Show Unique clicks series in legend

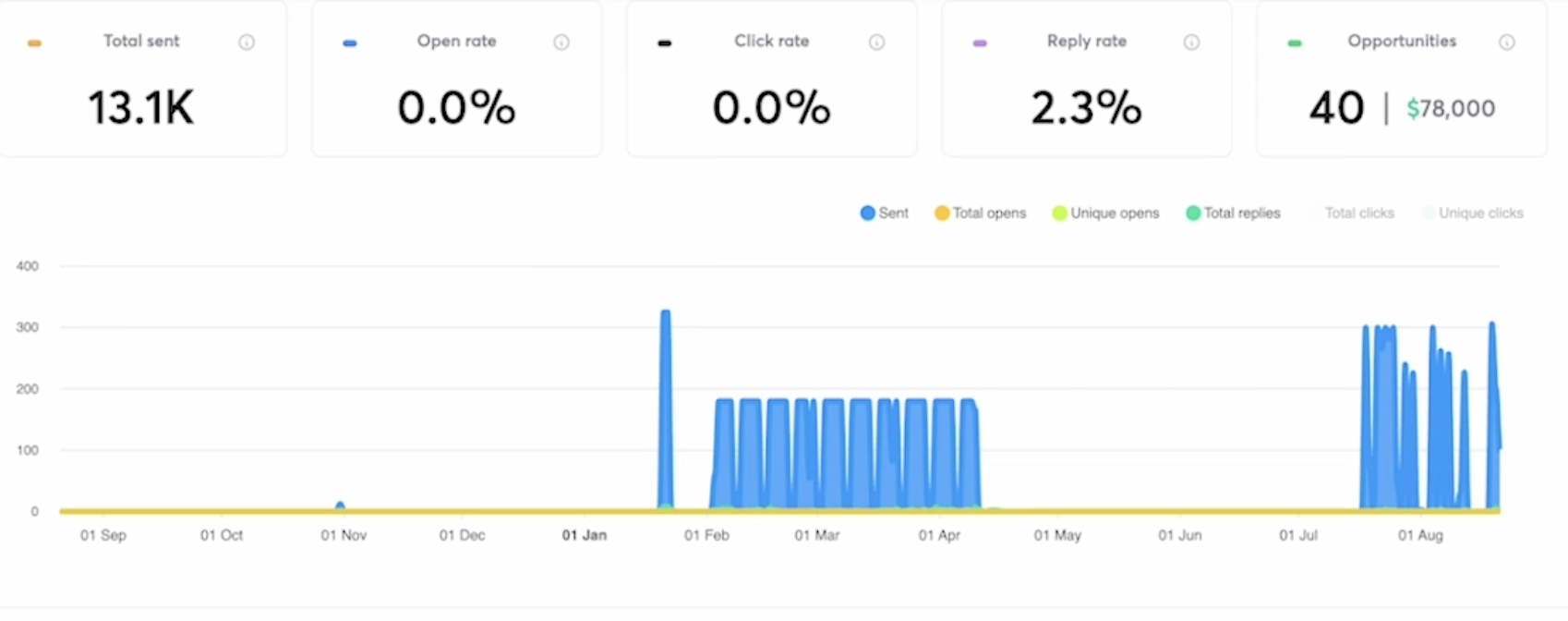click(x=1472, y=213)
